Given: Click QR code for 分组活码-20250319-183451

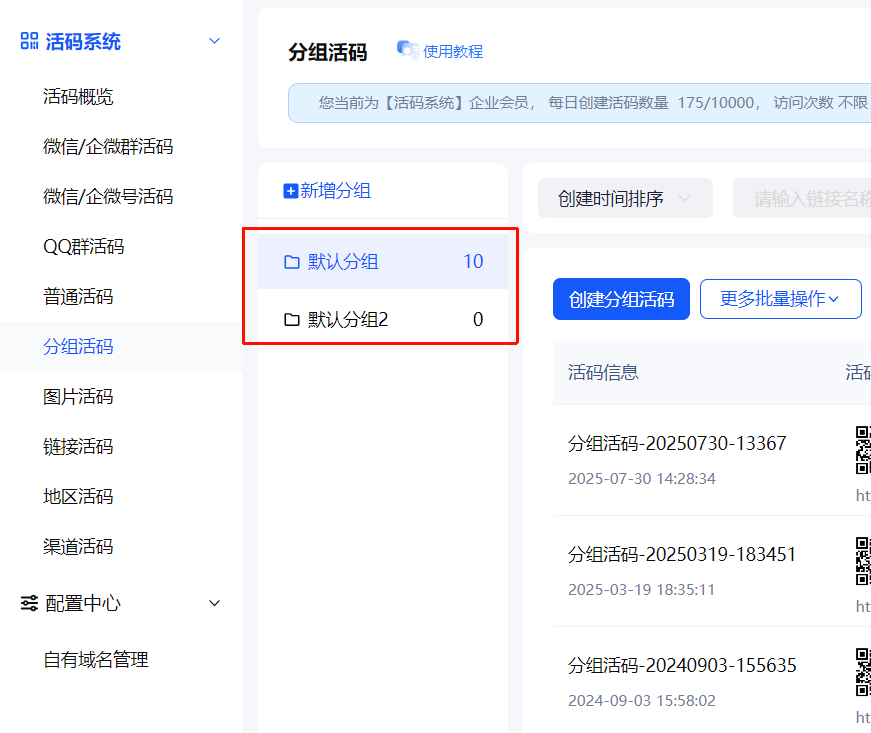Looking at the screenshot, I should pos(862,560).
